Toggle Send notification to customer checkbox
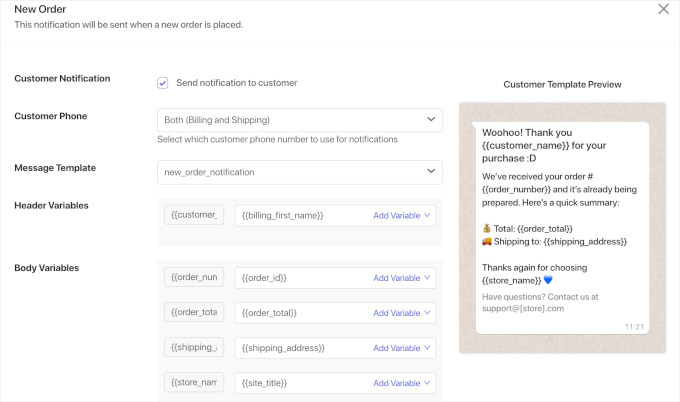This screenshot has width=680, height=402. click(163, 83)
